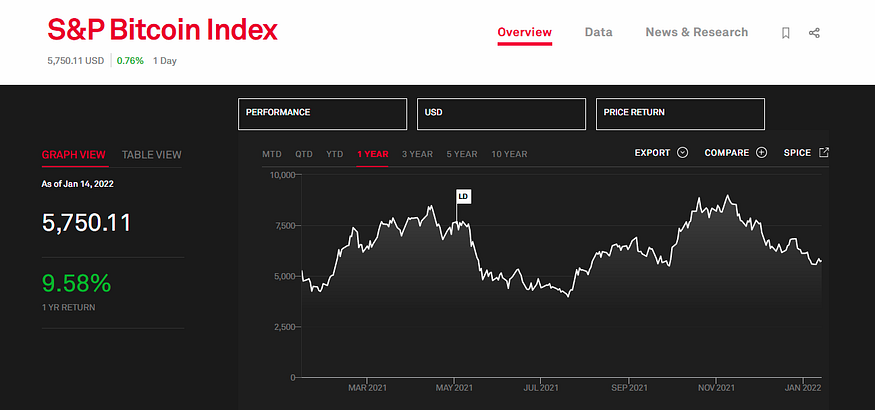
Task: Open the Performance dropdown
Action: tap(323, 114)
